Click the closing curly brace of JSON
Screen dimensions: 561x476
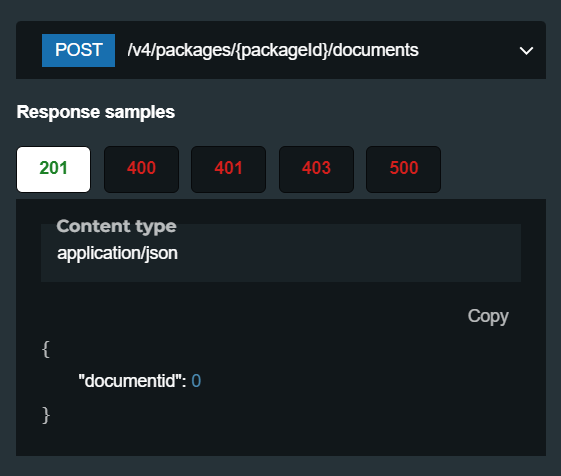[46, 415]
